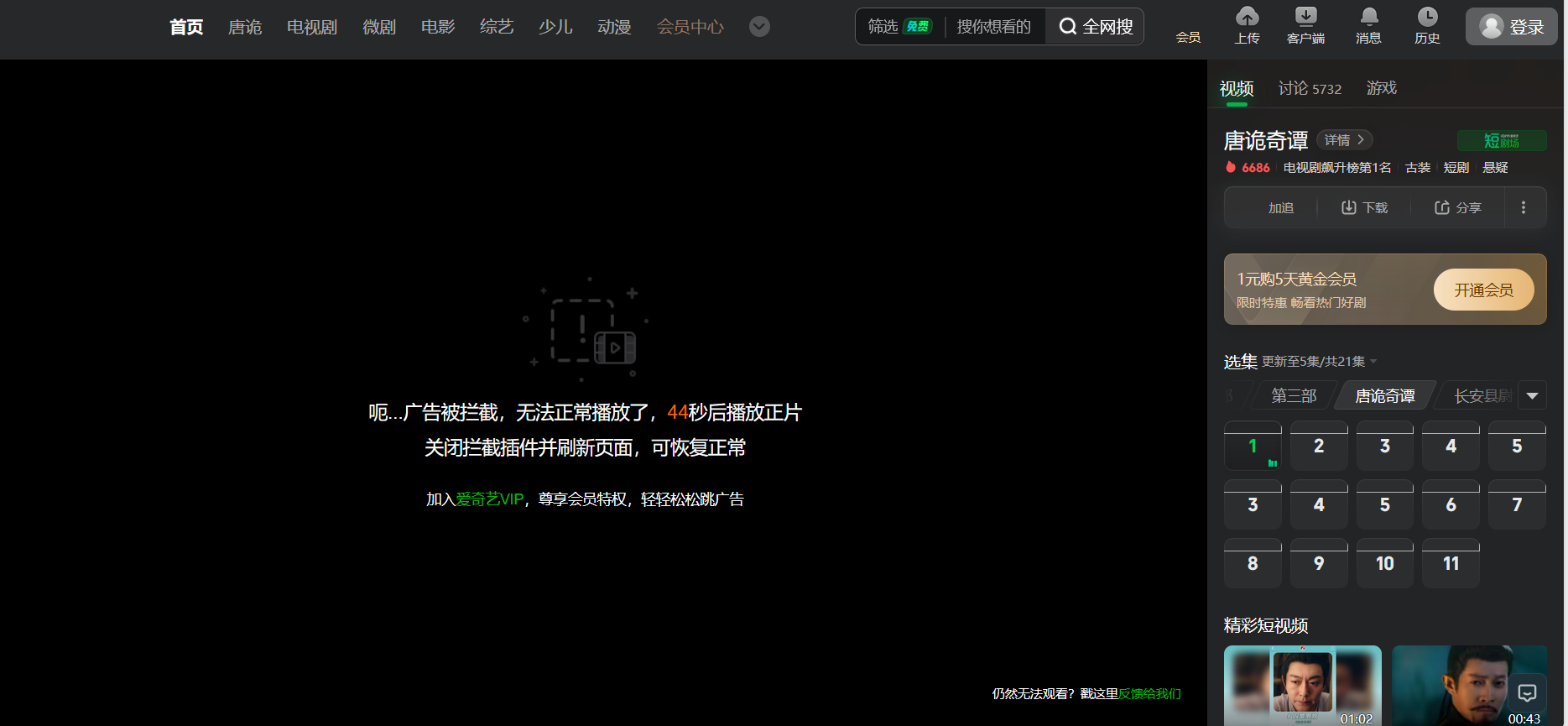Play episode 1

pyautogui.click(x=1253, y=446)
